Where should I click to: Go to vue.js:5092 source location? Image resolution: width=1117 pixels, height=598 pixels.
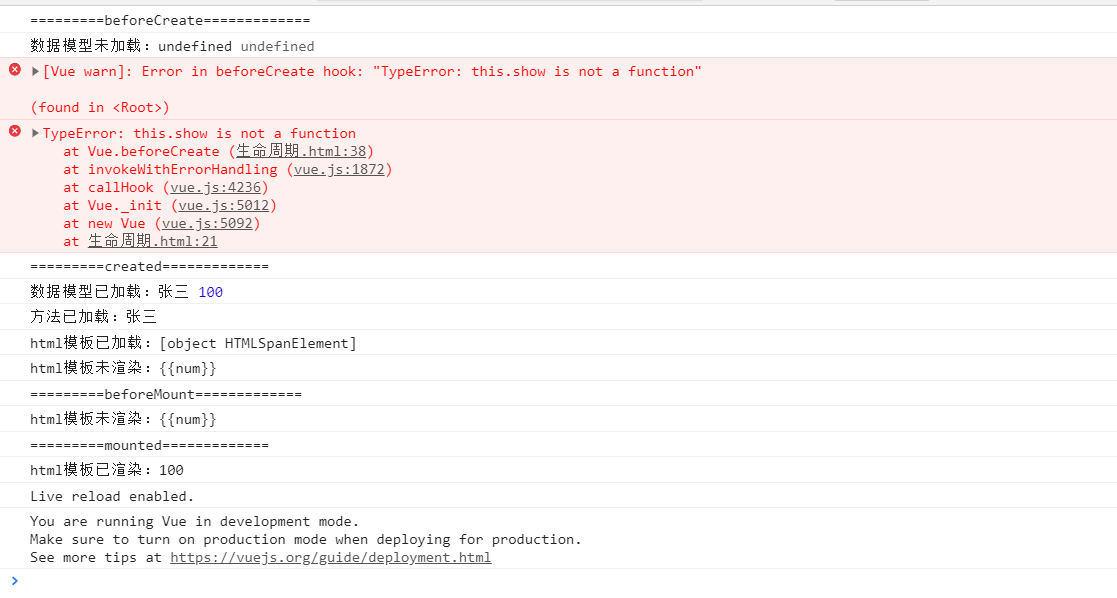tap(208, 223)
